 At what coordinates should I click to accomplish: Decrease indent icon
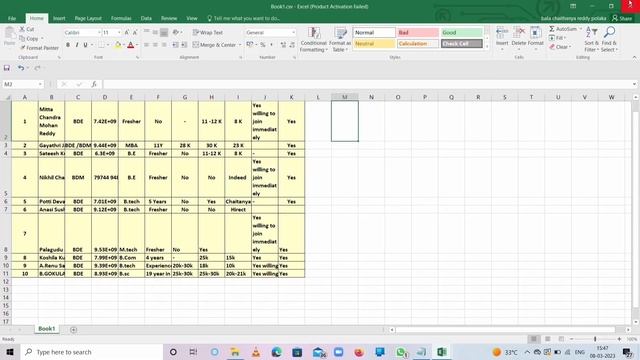pos(176,45)
